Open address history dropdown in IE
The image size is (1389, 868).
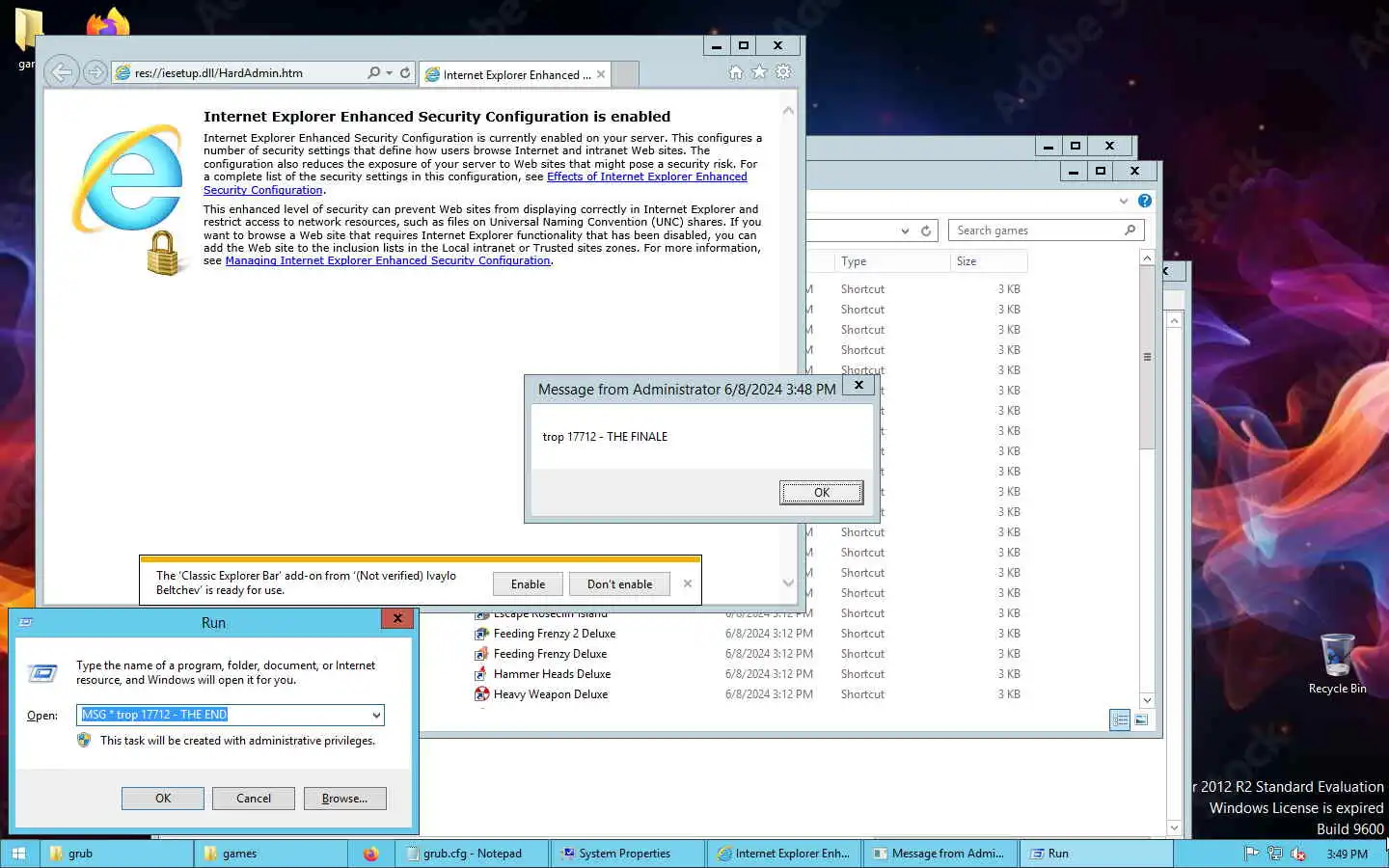[389, 72]
